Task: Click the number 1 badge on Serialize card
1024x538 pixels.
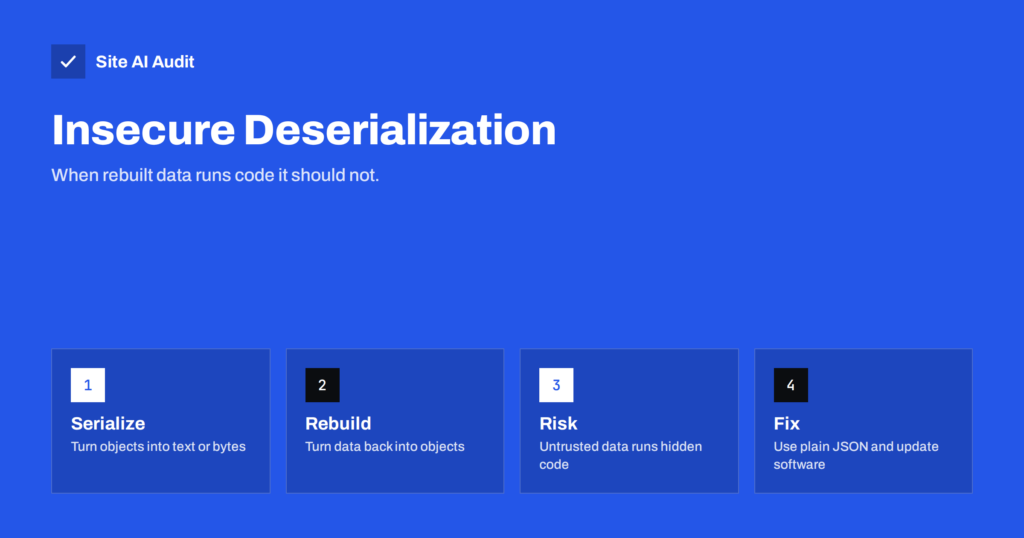Action: (x=88, y=385)
